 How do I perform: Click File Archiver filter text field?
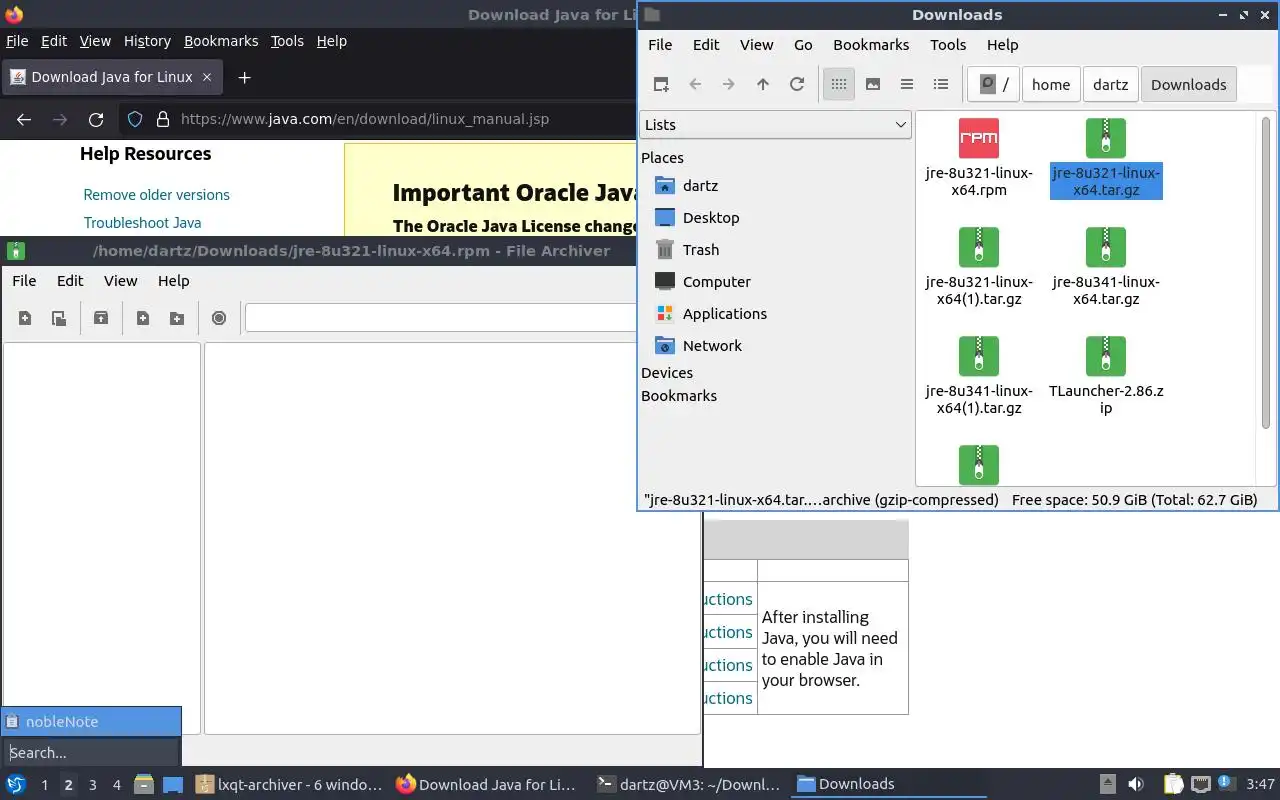click(442, 318)
